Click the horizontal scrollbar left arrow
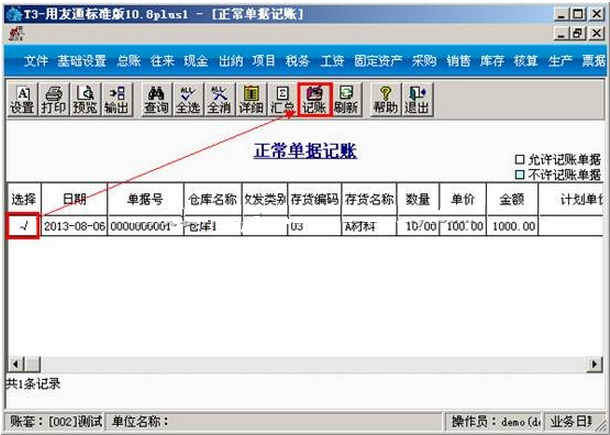 point(13,362)
